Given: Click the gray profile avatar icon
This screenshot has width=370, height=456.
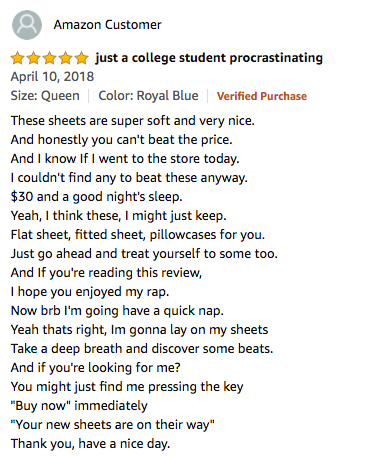Looking at the screenshot, I should tap(27, 25).
